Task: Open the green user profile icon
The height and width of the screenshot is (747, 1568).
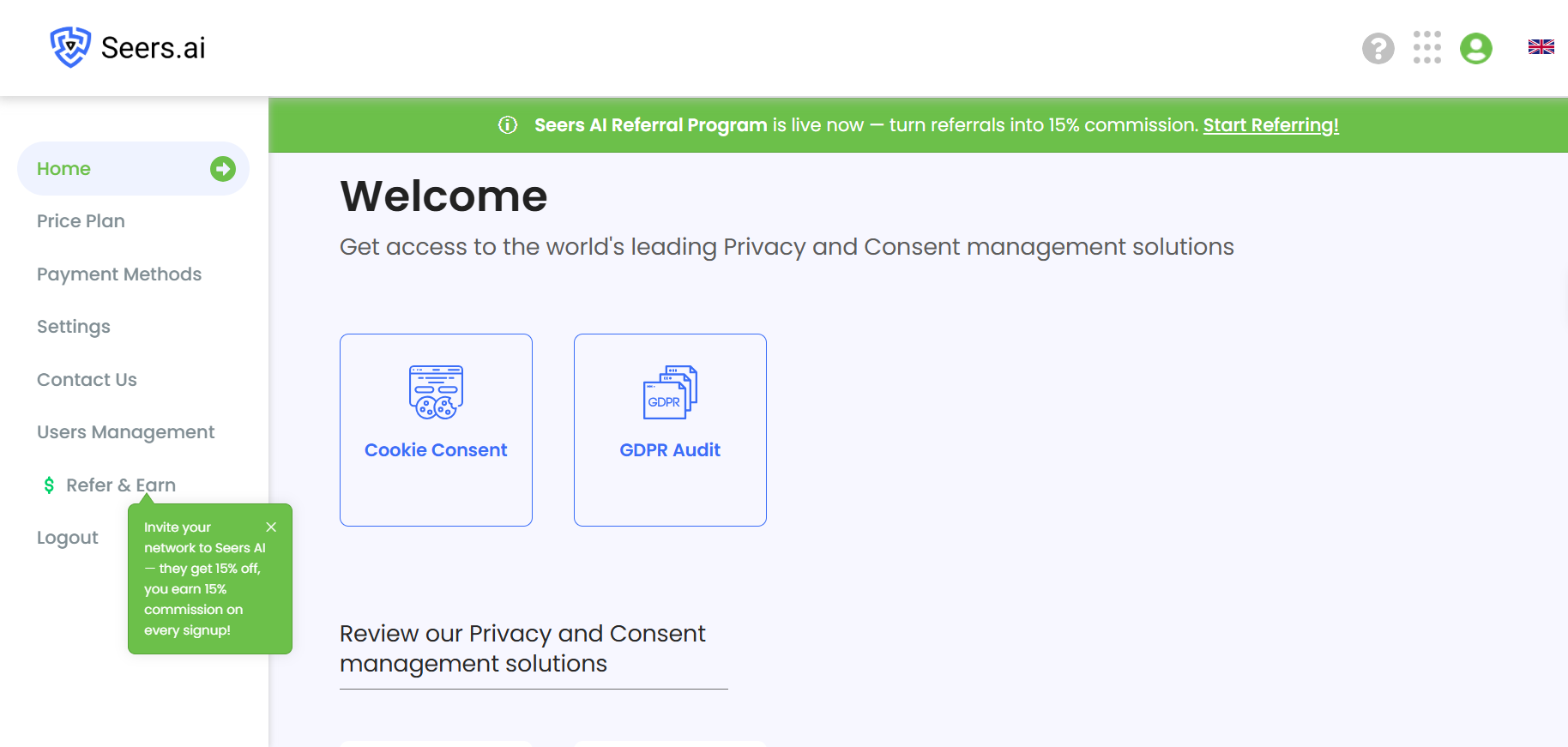Action: click(x=1476, y=48)
